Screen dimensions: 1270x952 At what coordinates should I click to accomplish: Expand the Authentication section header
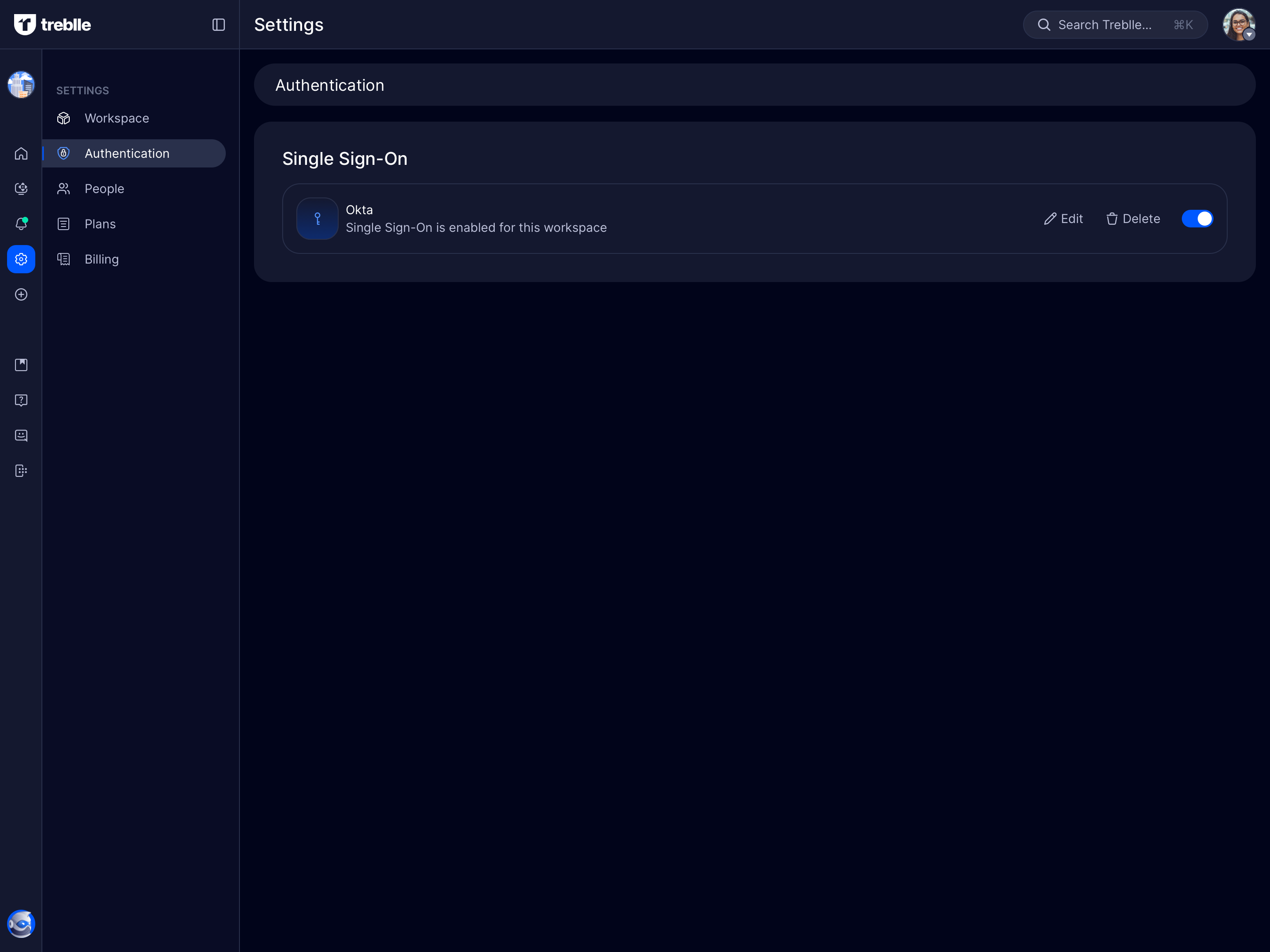753,85
